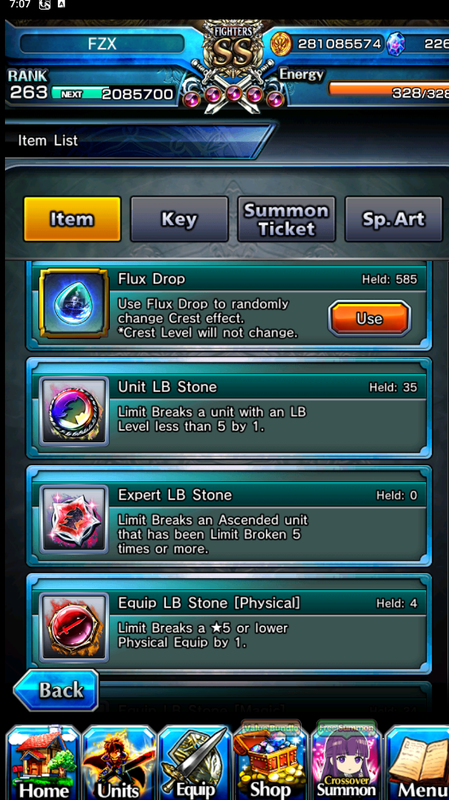Select the Item tab

[x=72, y=219]
